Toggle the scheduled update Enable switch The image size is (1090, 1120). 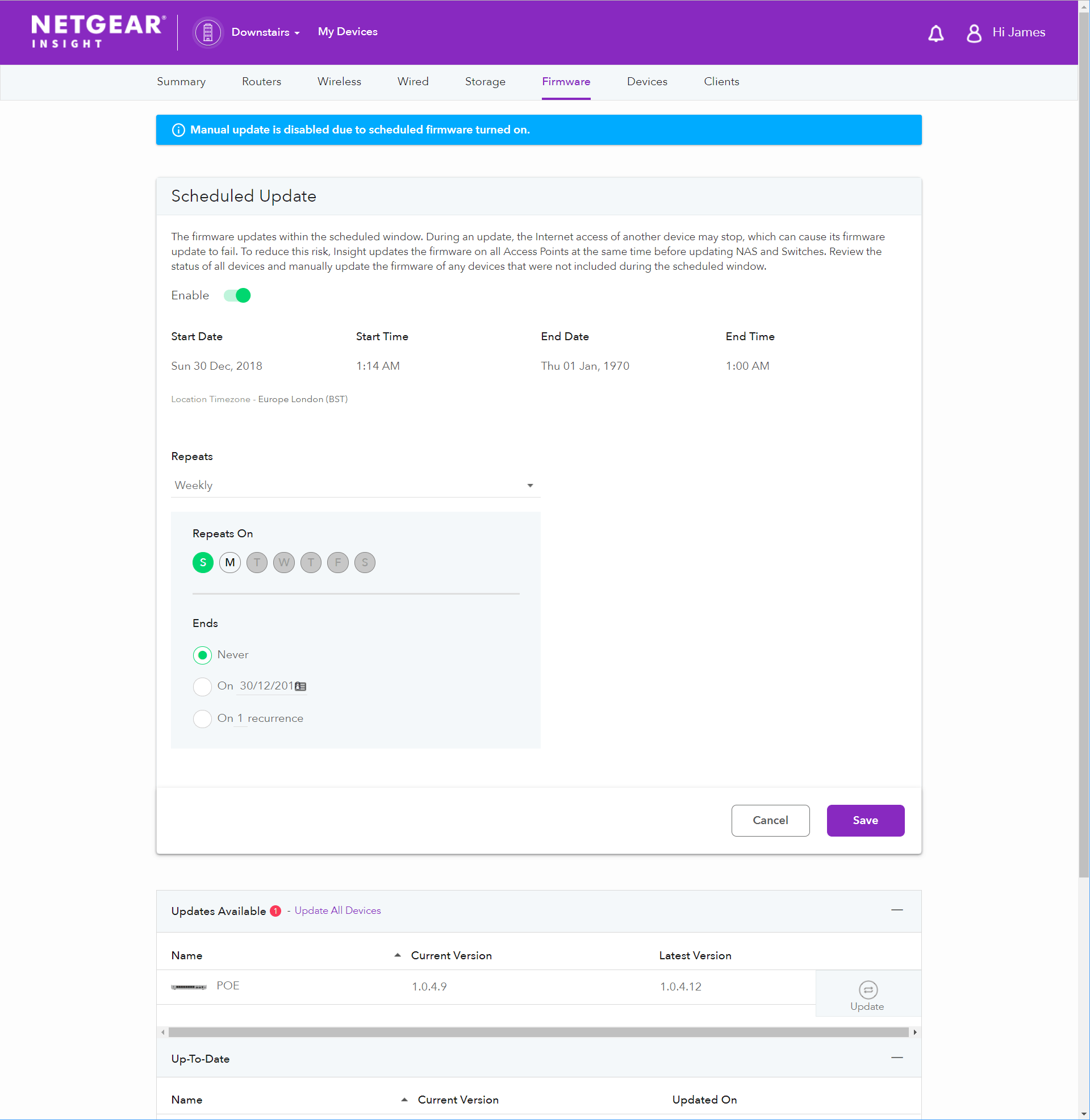(237, 295)
